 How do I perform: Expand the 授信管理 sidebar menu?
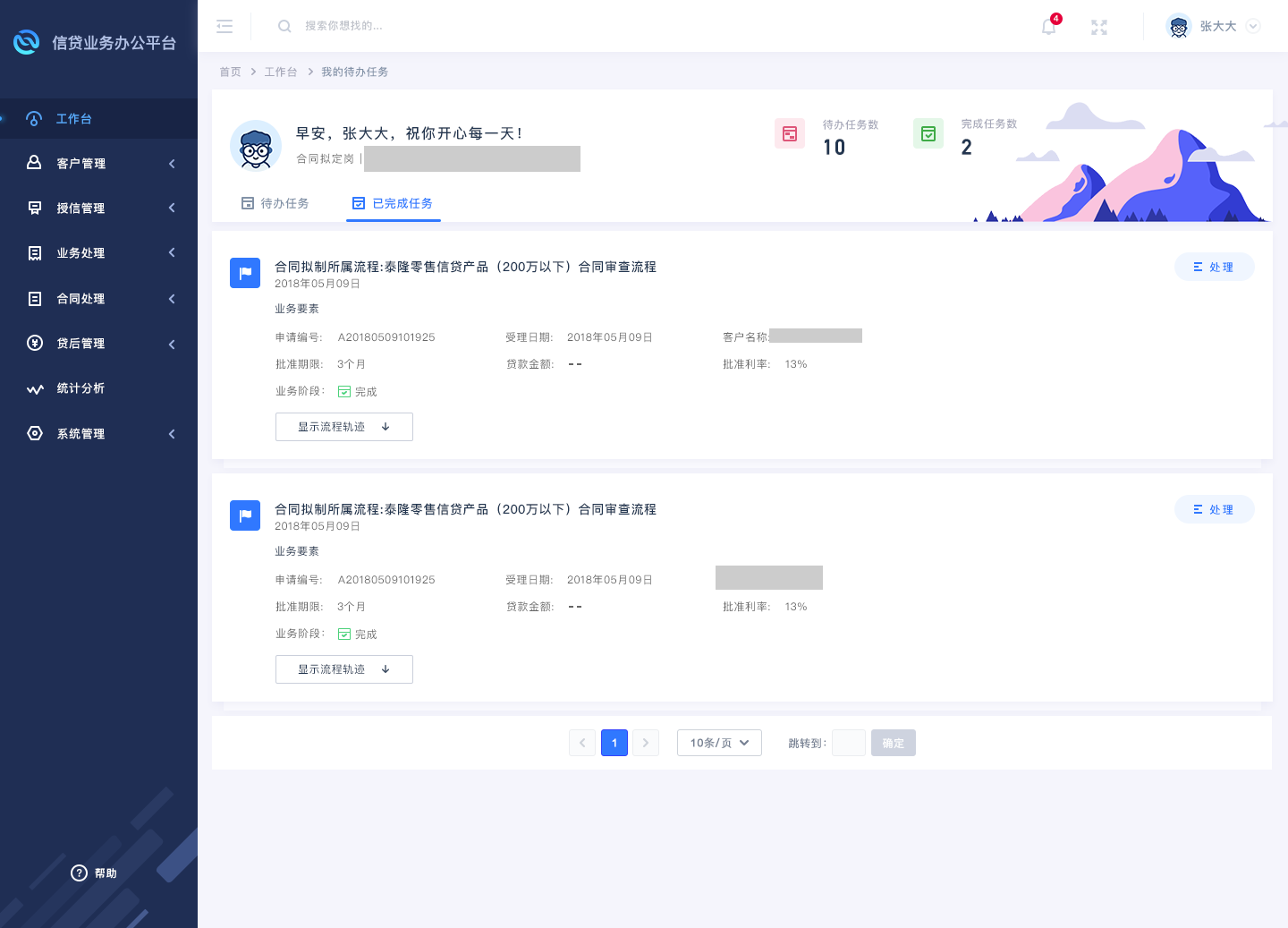98,209
